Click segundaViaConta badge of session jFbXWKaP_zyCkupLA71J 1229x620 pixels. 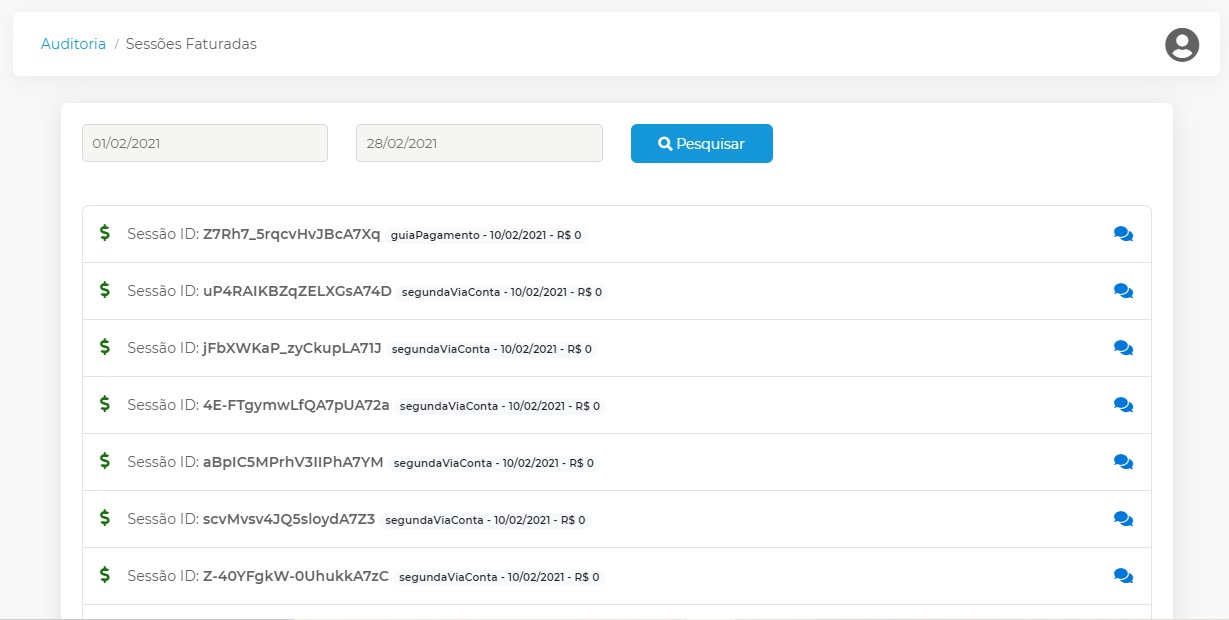point(492,349)
